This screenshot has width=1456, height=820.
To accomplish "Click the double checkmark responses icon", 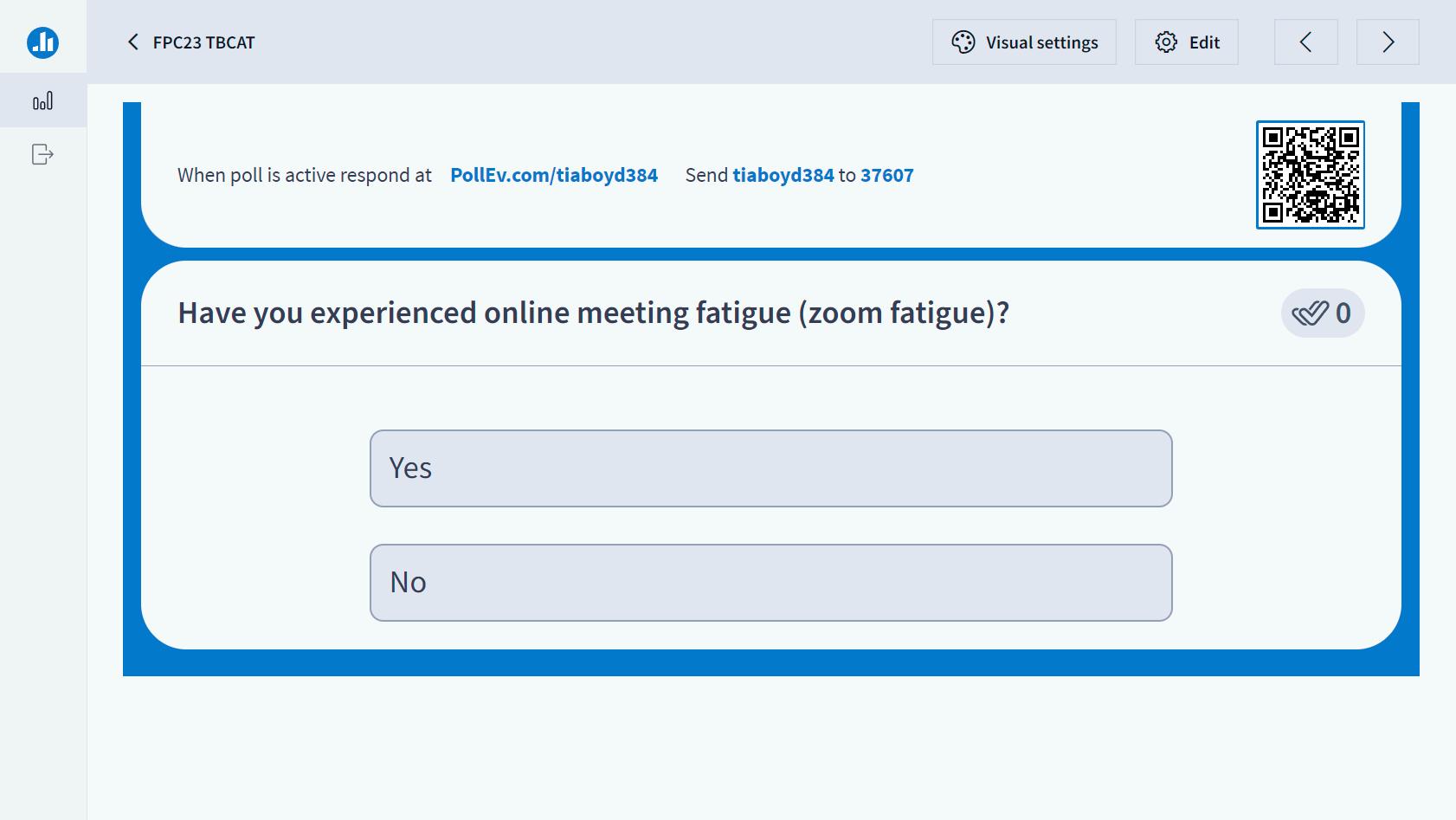I will pyautogui.click(x=1310, y=313).
